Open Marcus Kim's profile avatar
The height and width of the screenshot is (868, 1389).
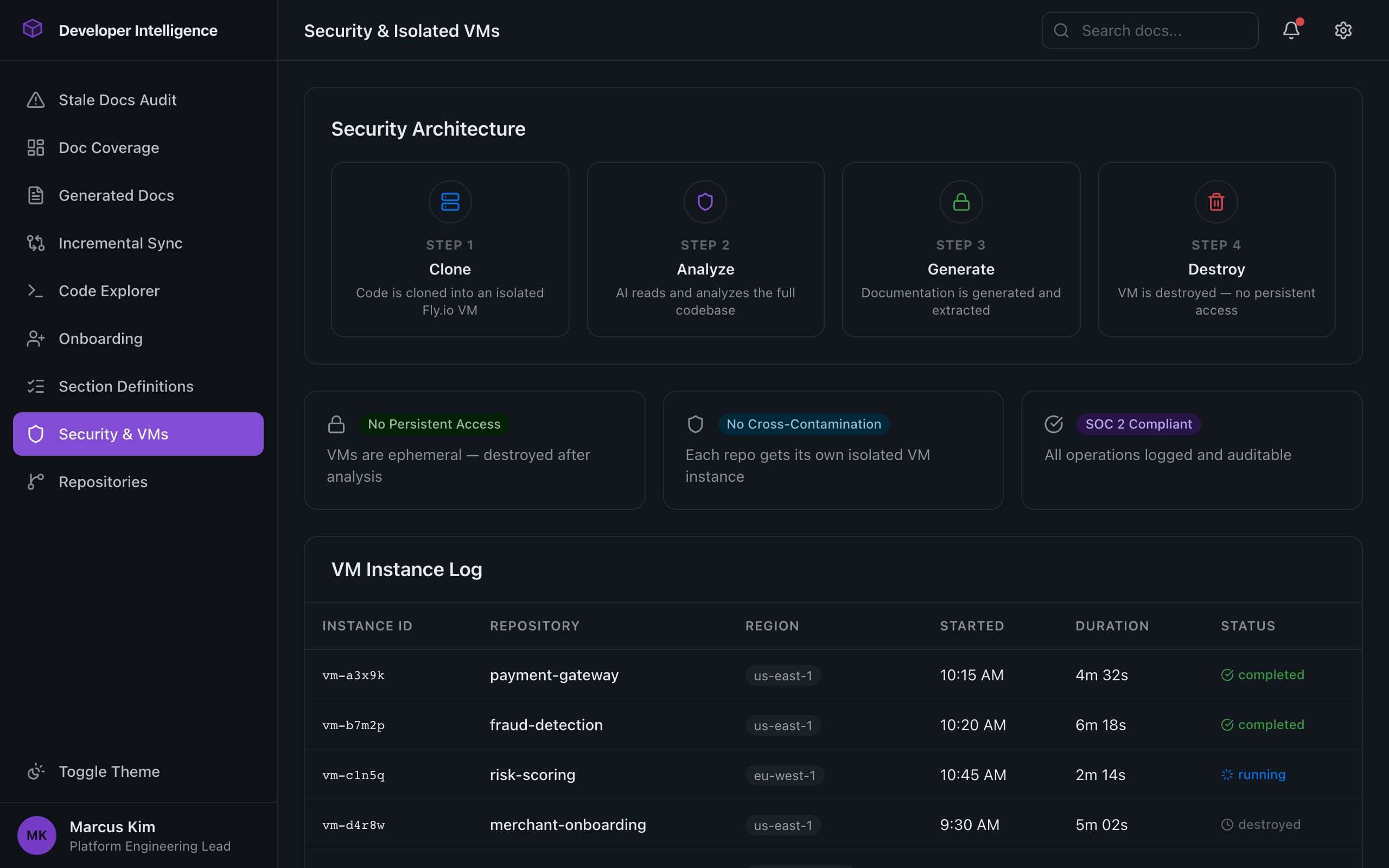36,835
